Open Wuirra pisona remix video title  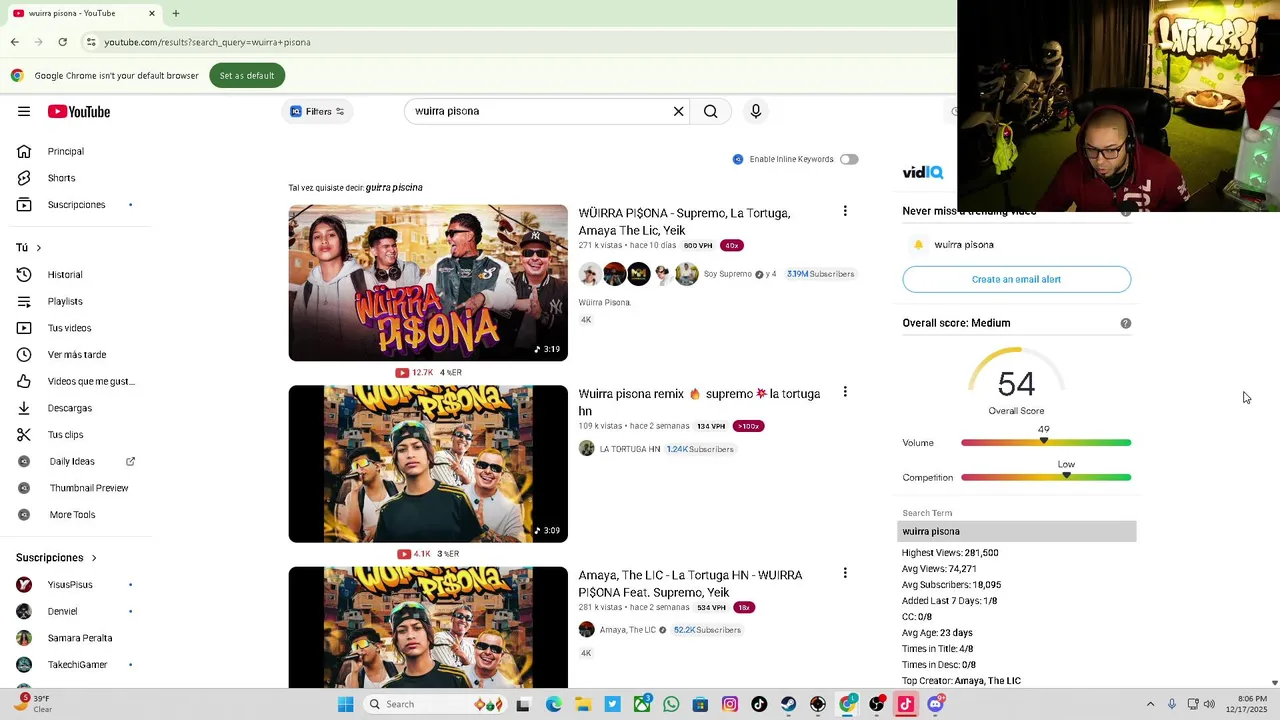(x=699, y=402)
